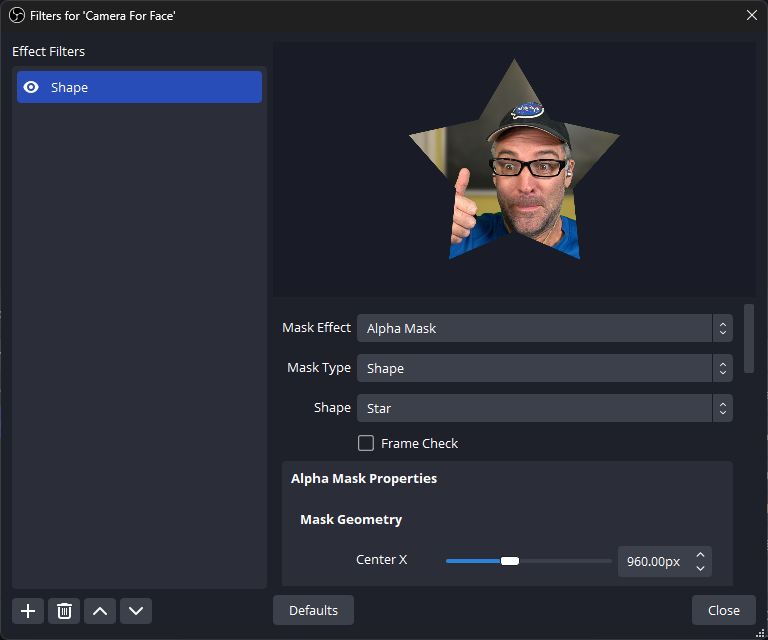Decrease Center X with down arrow
Image resolution: width=768 pixels, height=640 pixels.
tap(701, 568)
